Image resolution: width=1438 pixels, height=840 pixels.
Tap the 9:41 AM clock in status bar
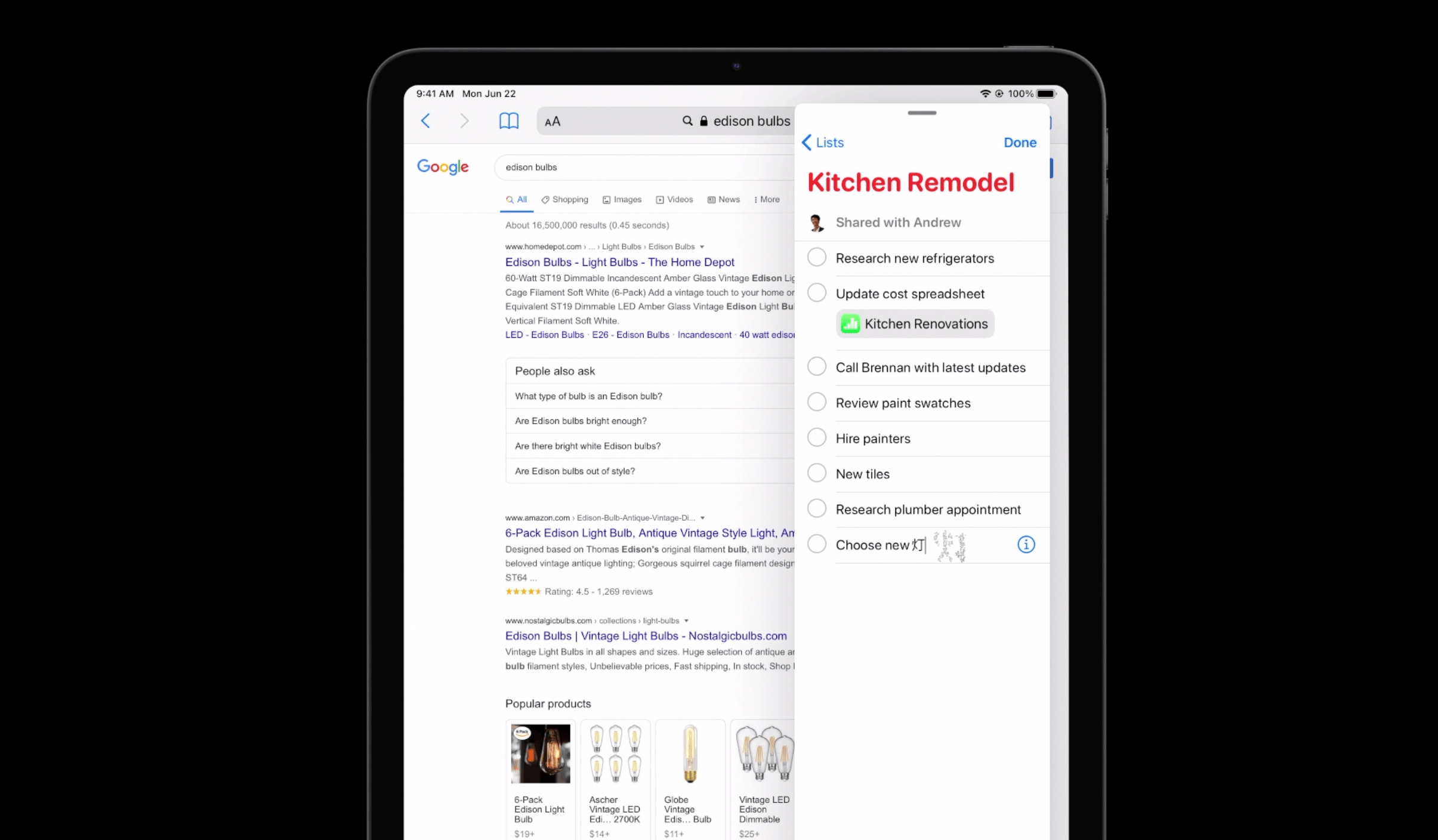pos(435,94)
